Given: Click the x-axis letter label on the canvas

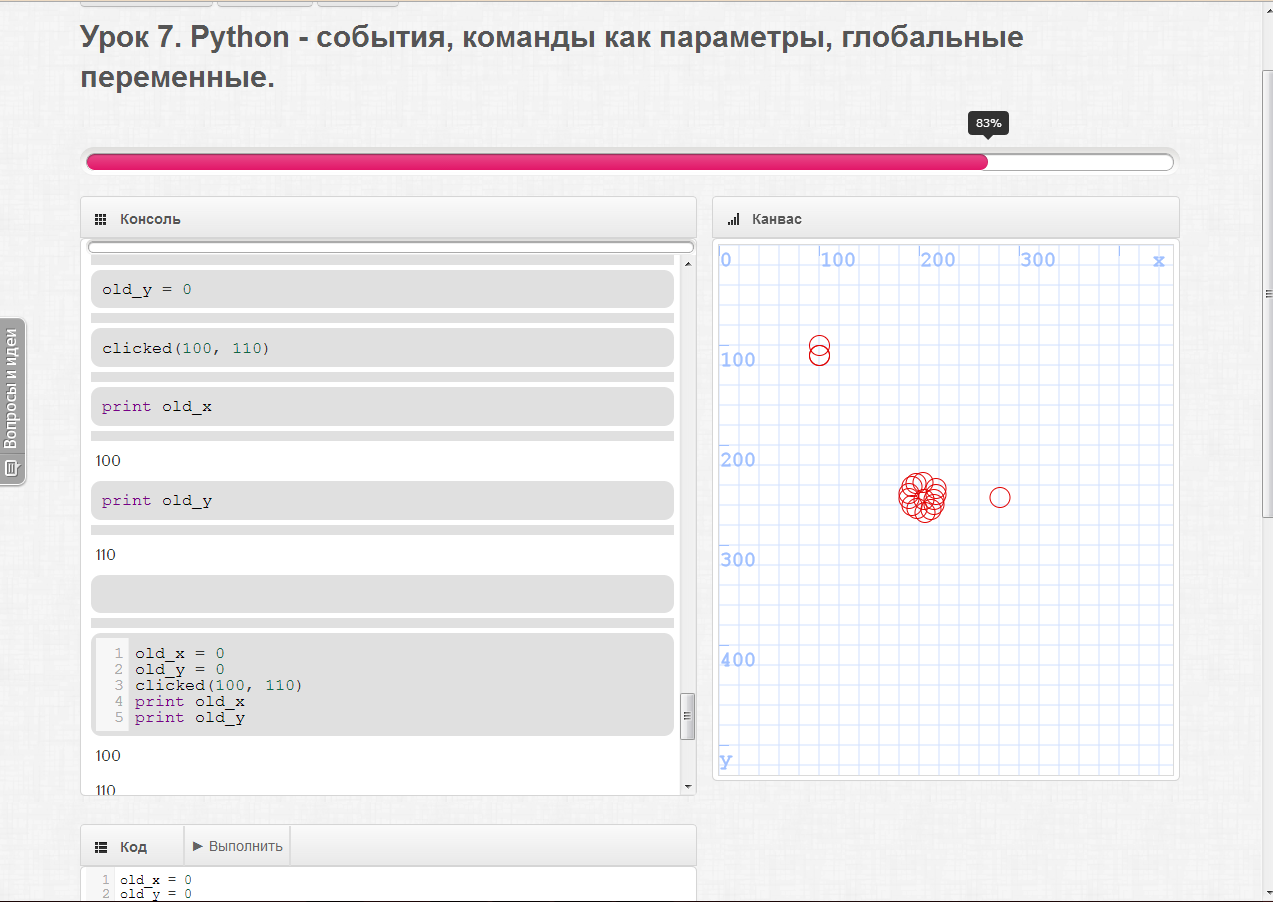Looking at the screenshot, I should (x=1159, y=261).
